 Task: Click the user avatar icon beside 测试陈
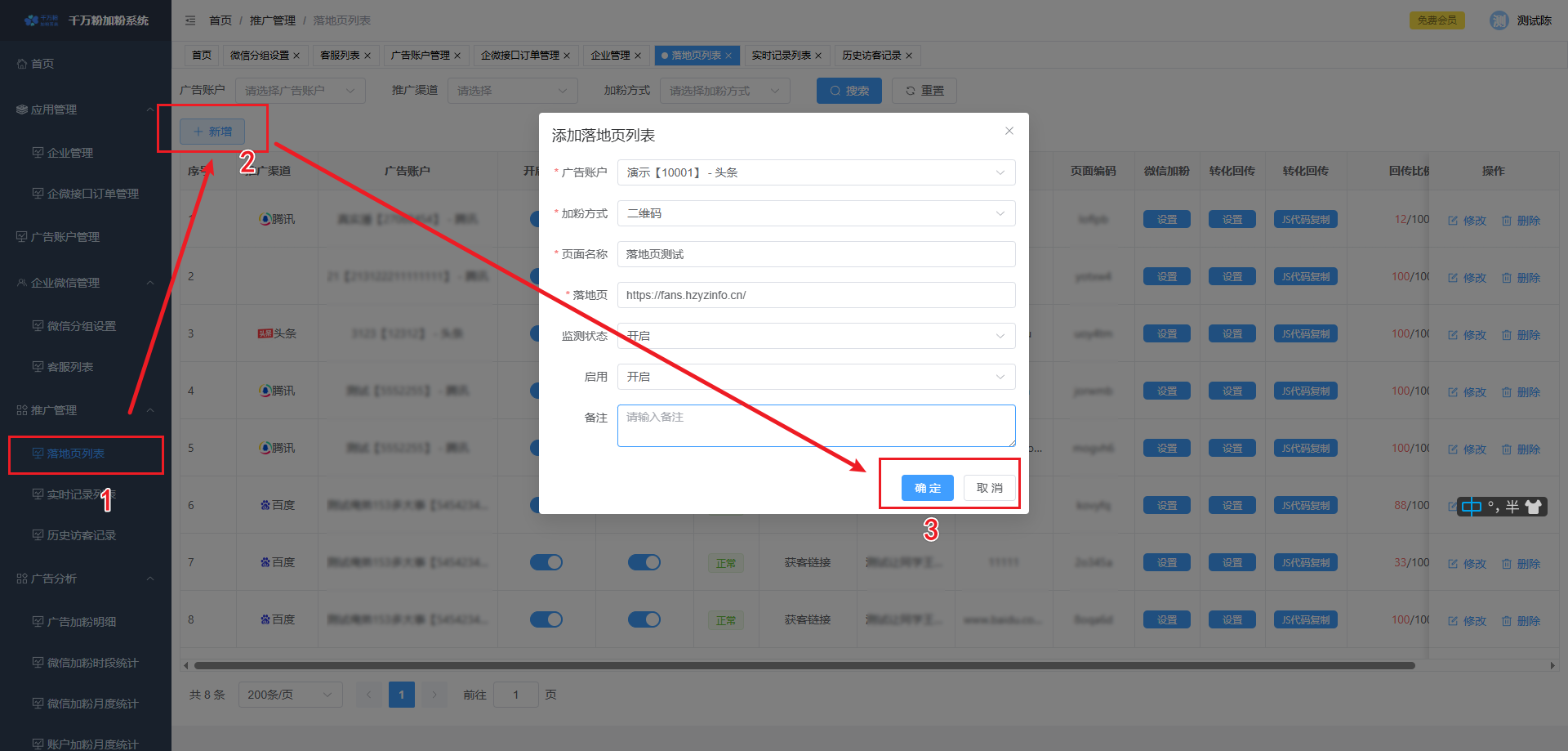tap(1499, 20)
